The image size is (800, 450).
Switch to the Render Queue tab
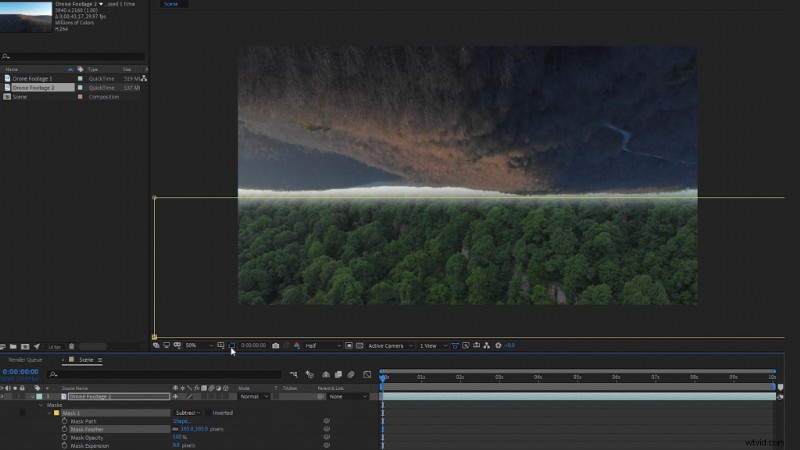[x=25, y=360]
